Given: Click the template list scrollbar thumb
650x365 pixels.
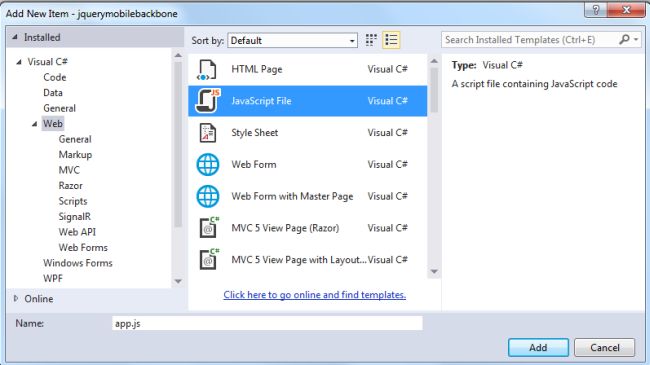Looking at the screenshot, I should tap(434, 90).
